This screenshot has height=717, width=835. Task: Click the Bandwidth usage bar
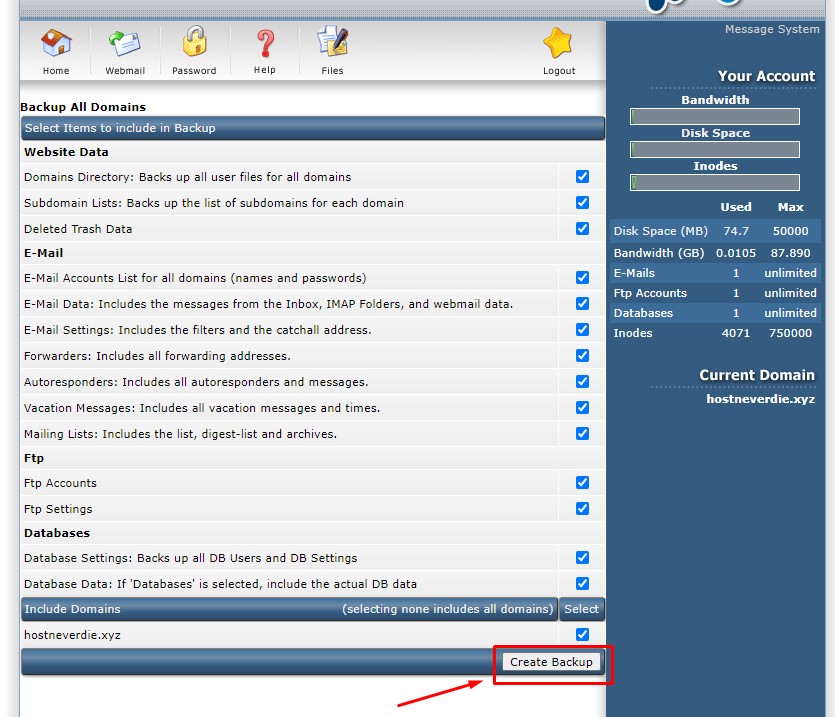click(x=715, y=117)
